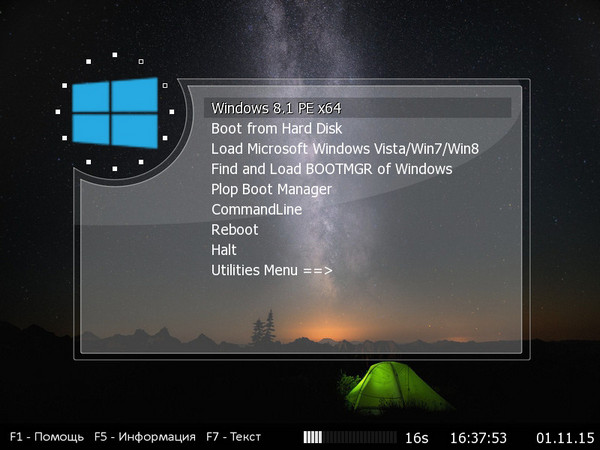Click F5 - Информация info hint
This screenshot has height=450, width=600.
145,437
